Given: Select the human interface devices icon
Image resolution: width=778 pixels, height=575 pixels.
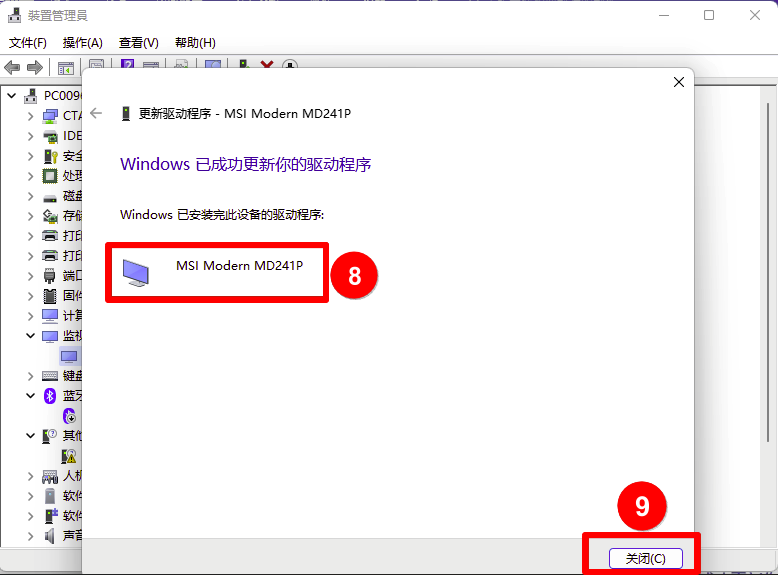Looking at the screenshot, I should (x=50, y=477).
